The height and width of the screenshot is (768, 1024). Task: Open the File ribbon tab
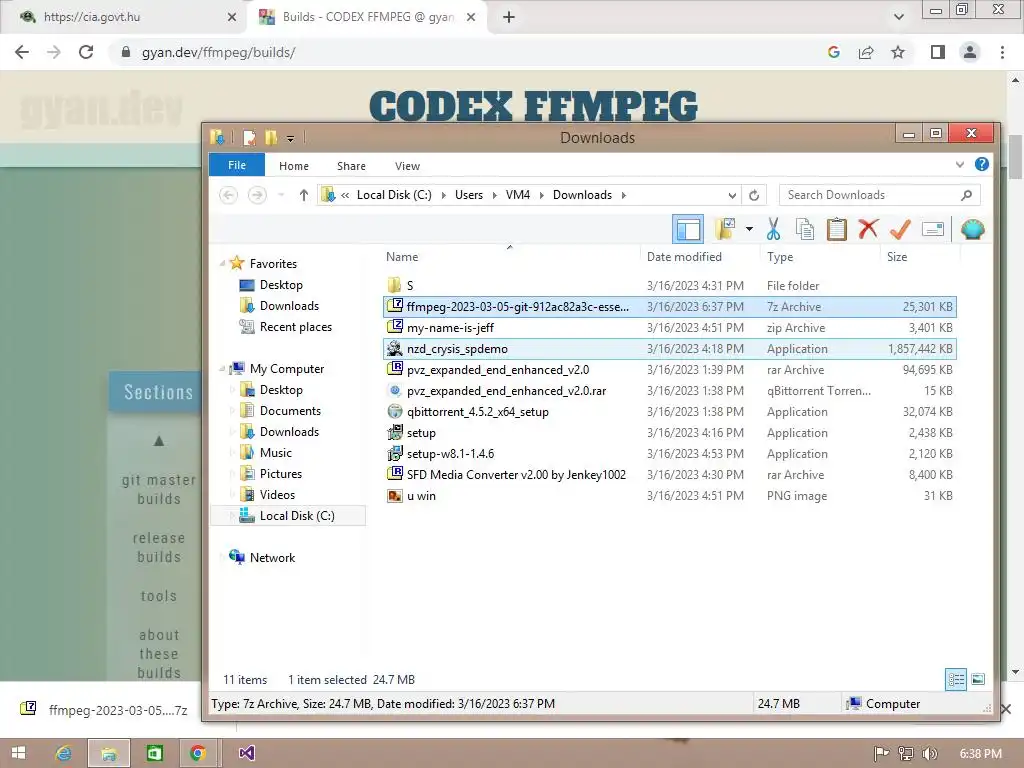[237, 165]
